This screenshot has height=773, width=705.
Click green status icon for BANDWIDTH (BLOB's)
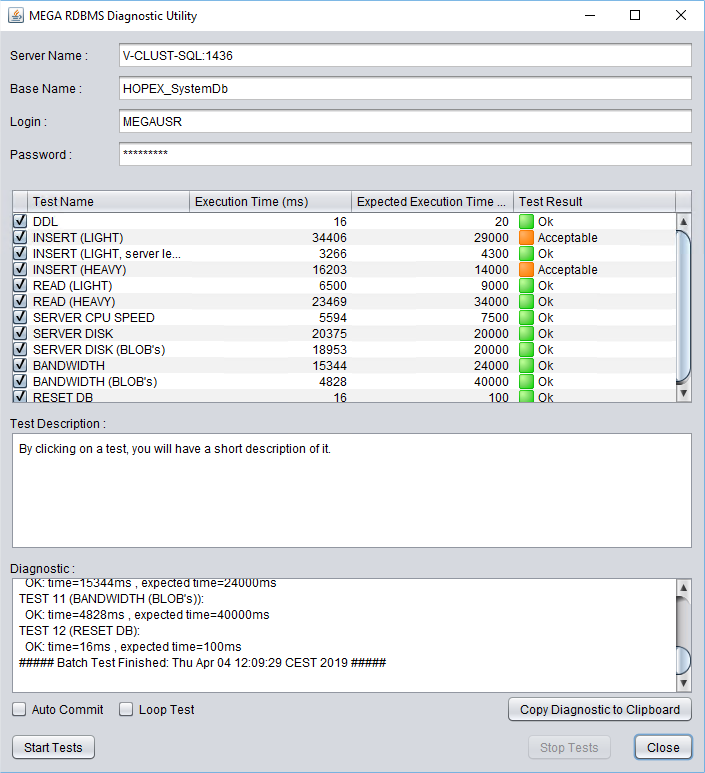526,382
